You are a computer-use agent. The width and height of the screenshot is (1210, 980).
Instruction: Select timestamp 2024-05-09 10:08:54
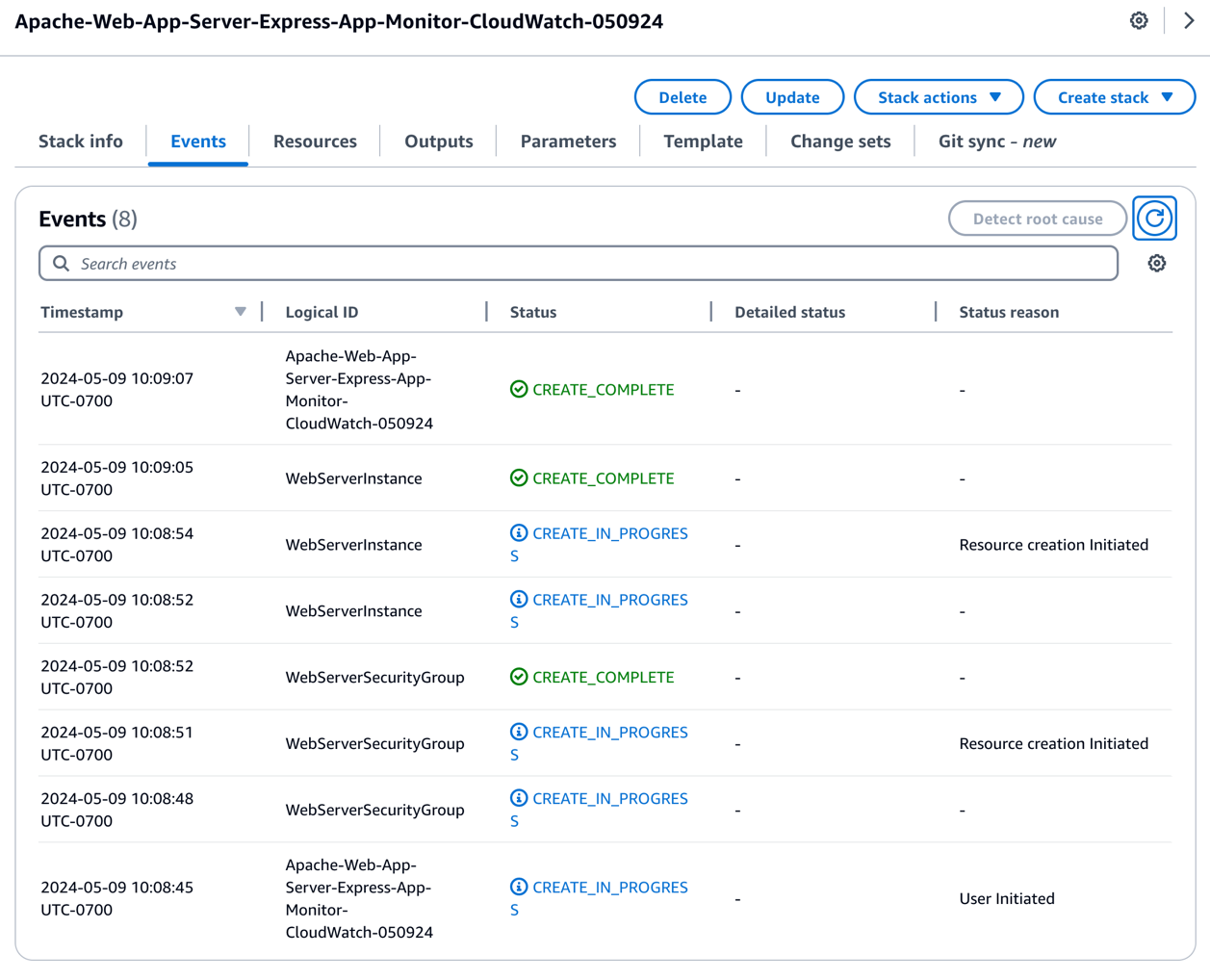point(116,544)
